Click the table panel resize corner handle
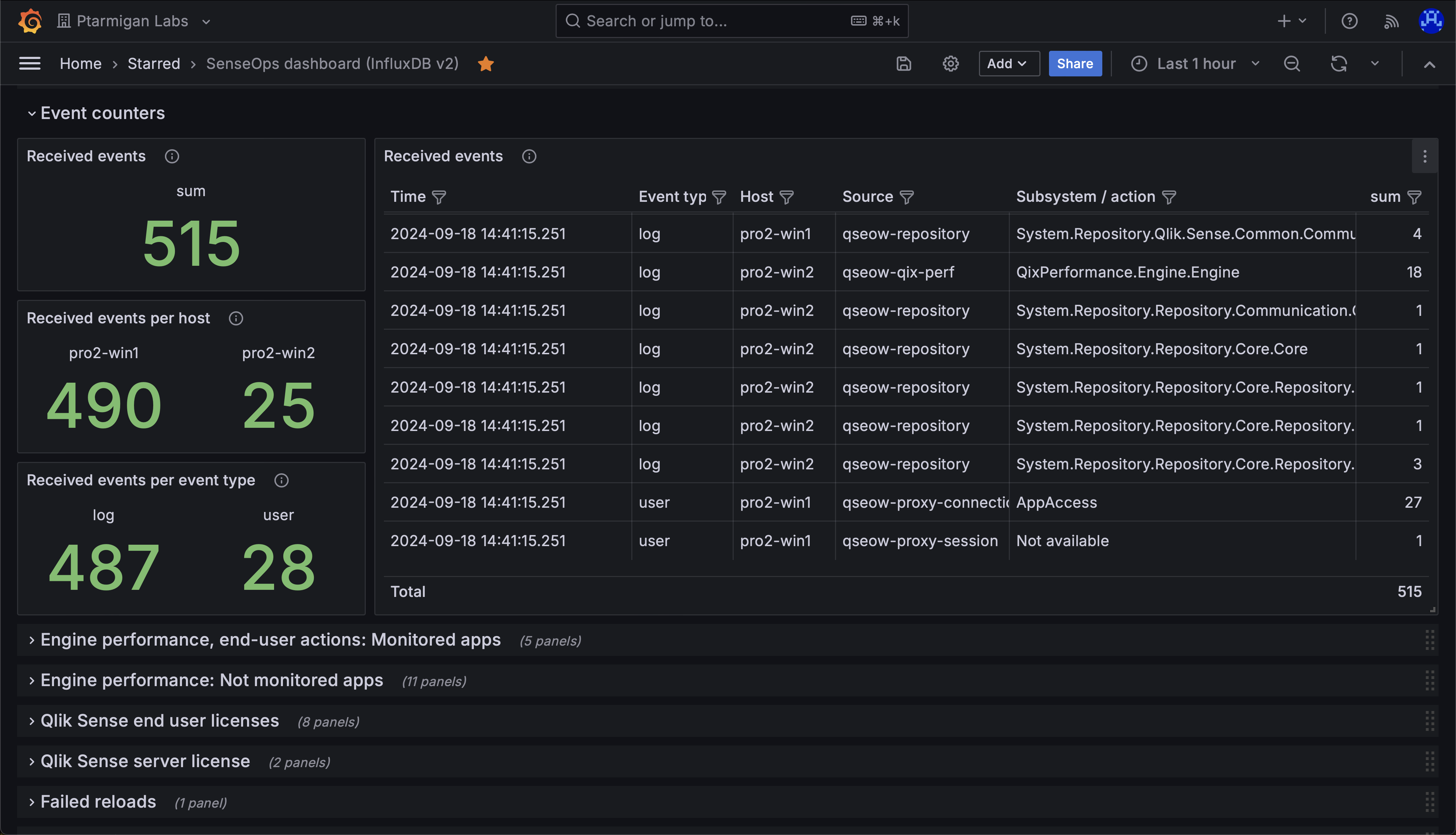The width and height of the screenshot is (1456, 835). [x=1433, y=610]
